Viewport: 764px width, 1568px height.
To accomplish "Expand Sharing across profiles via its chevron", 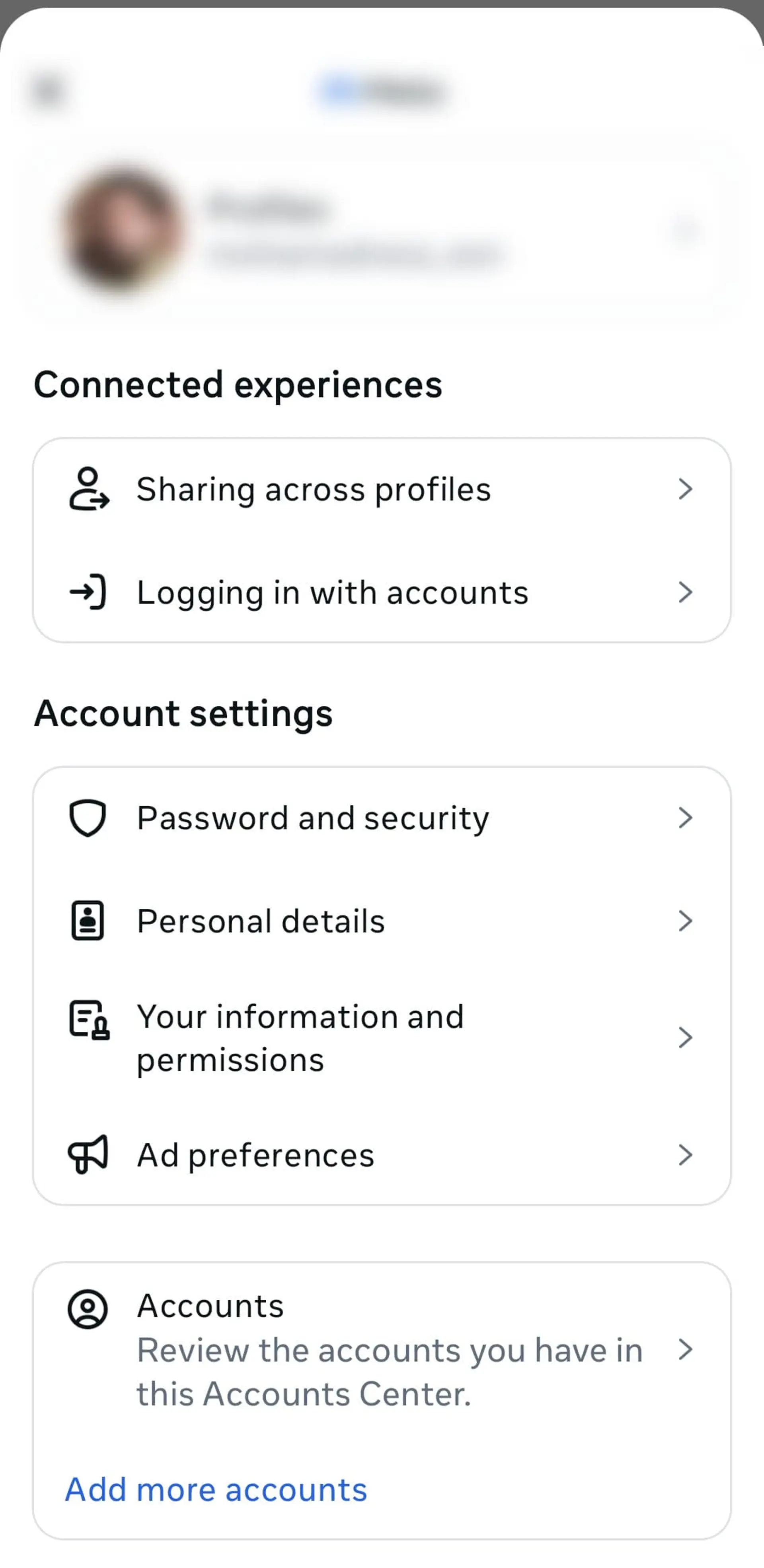I will [x=685, y=489].
